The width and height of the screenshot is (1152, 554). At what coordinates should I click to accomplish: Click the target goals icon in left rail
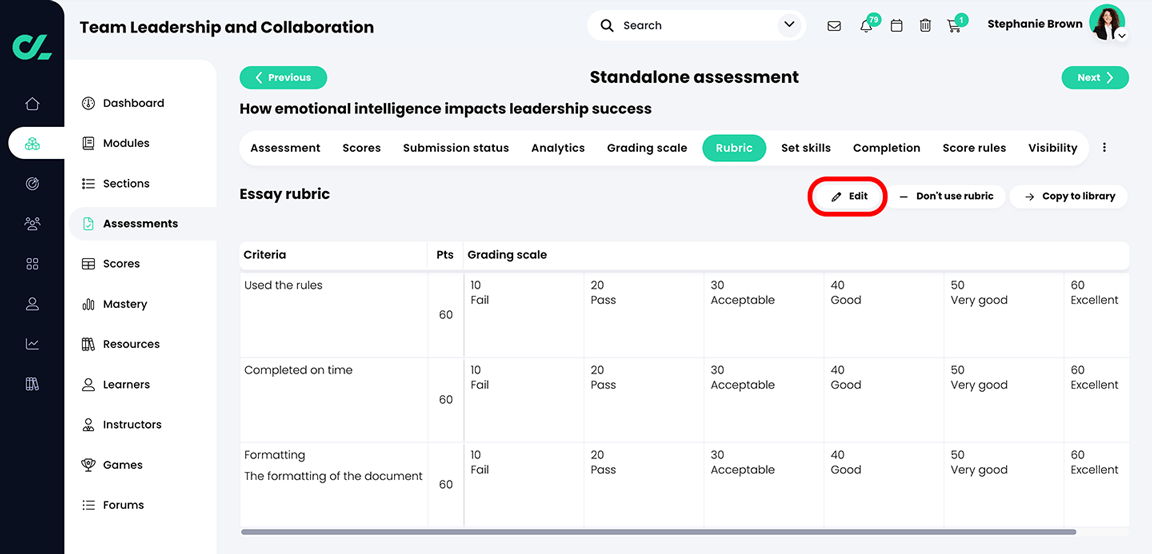click(32, 184)
